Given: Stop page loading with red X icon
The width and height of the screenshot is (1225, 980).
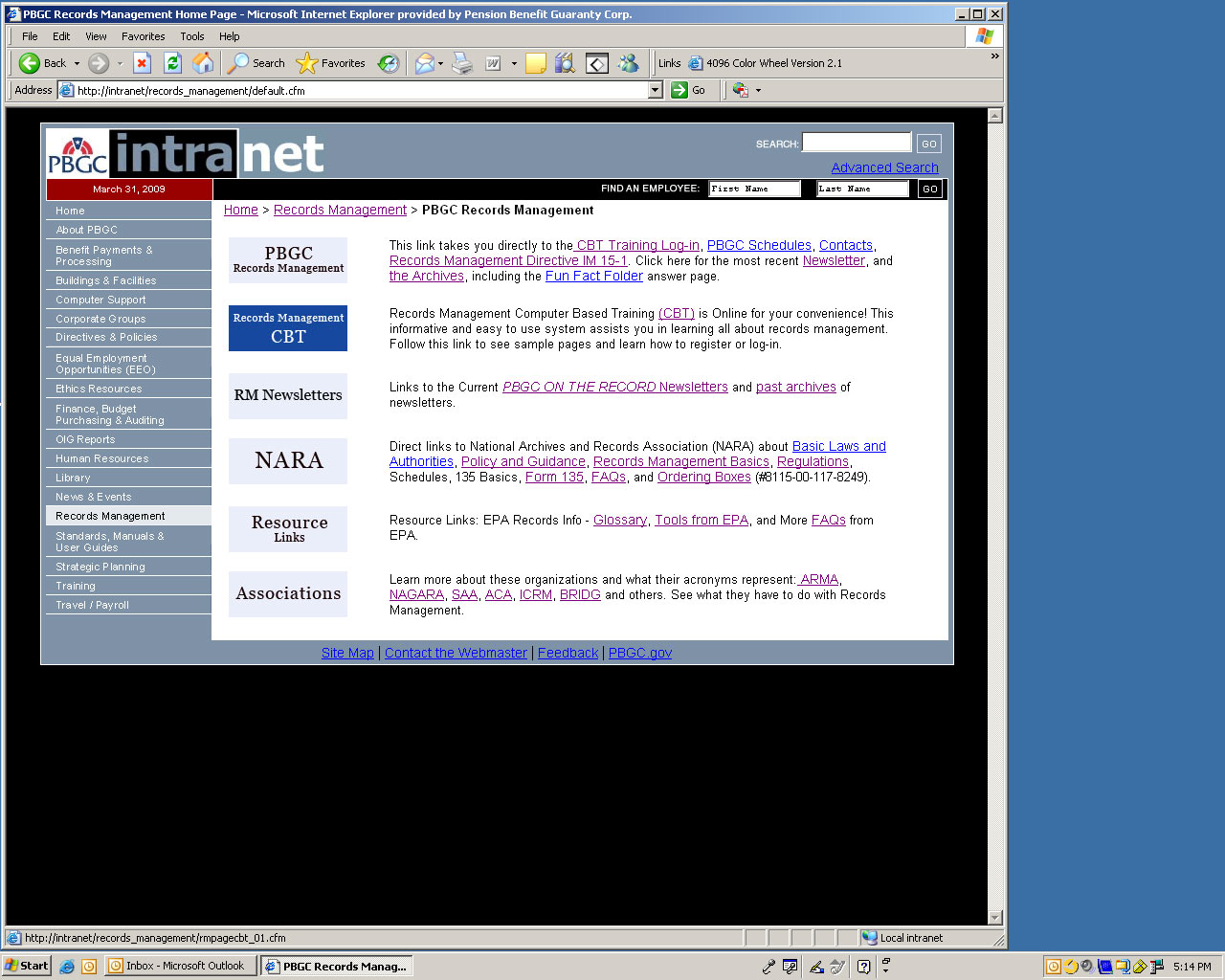Looking at the screenshot, I should [x=142, y=63].
